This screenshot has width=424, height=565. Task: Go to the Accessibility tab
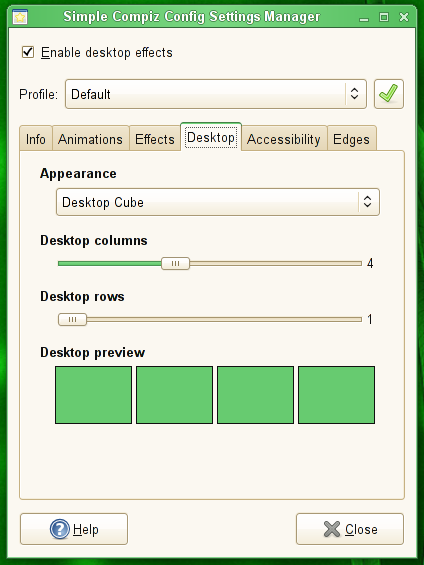click(284, 139)
